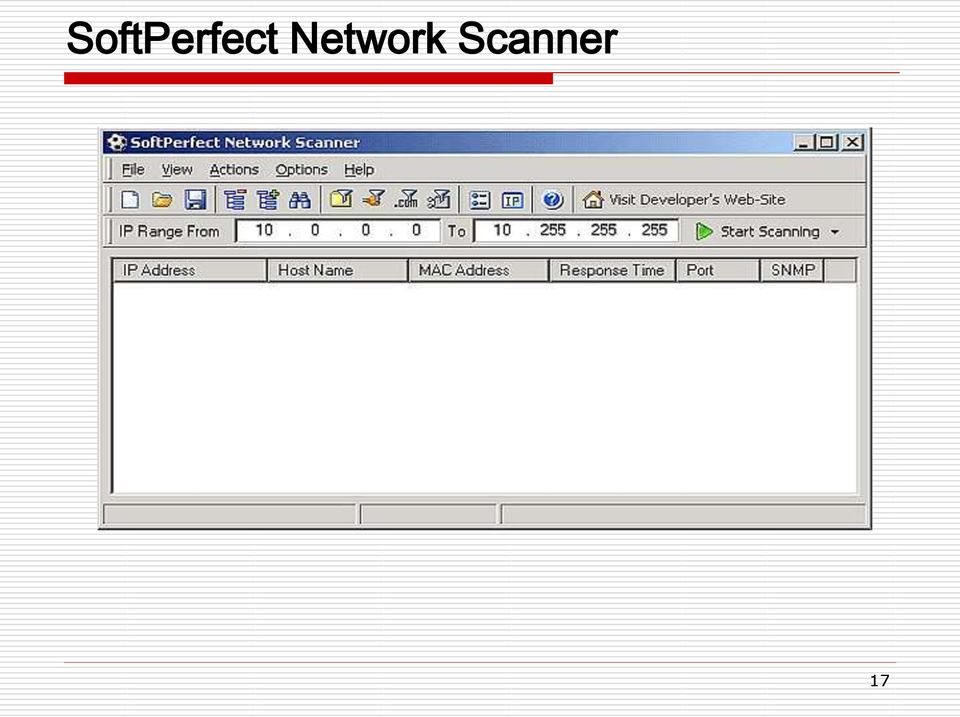
Task: Maximize the SoftPerfect Network Scanner window
Action: pos(827,143)
